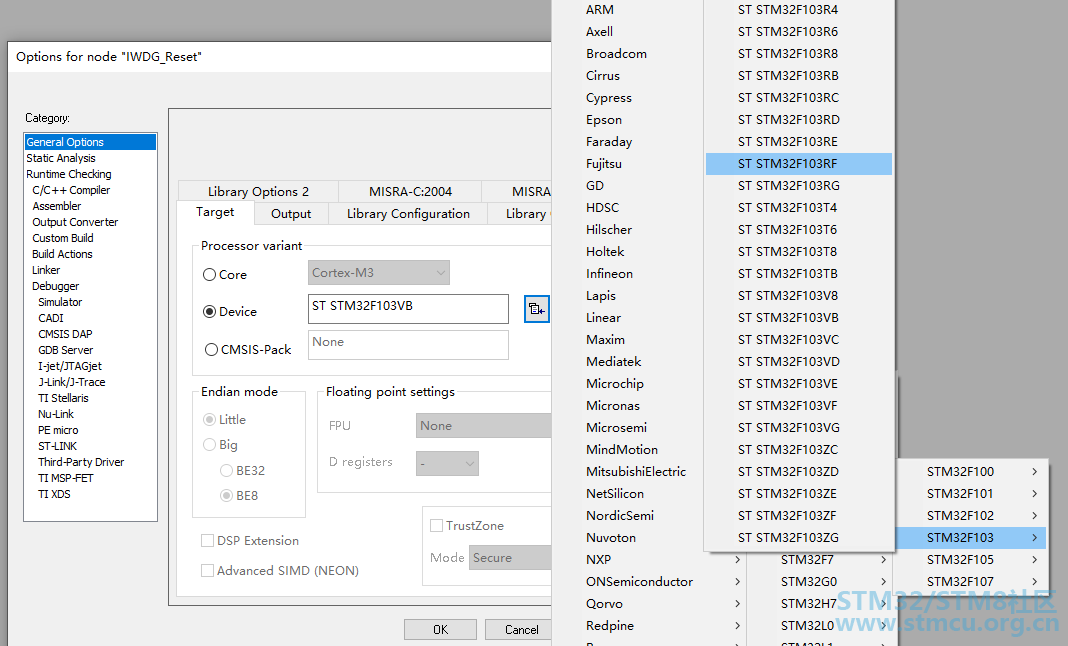Select Simulator category
1068x646 pixels.
[x=60, y=302]
